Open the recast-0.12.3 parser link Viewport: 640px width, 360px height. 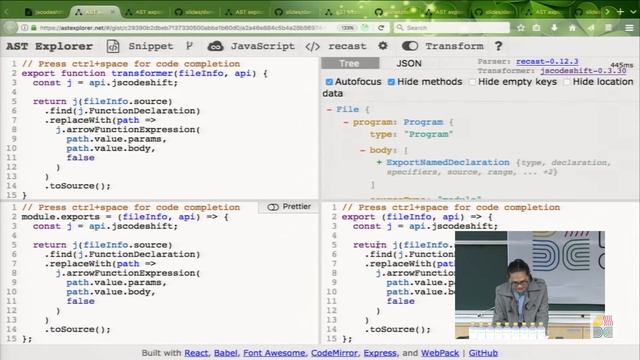click(x=547, y=62)
